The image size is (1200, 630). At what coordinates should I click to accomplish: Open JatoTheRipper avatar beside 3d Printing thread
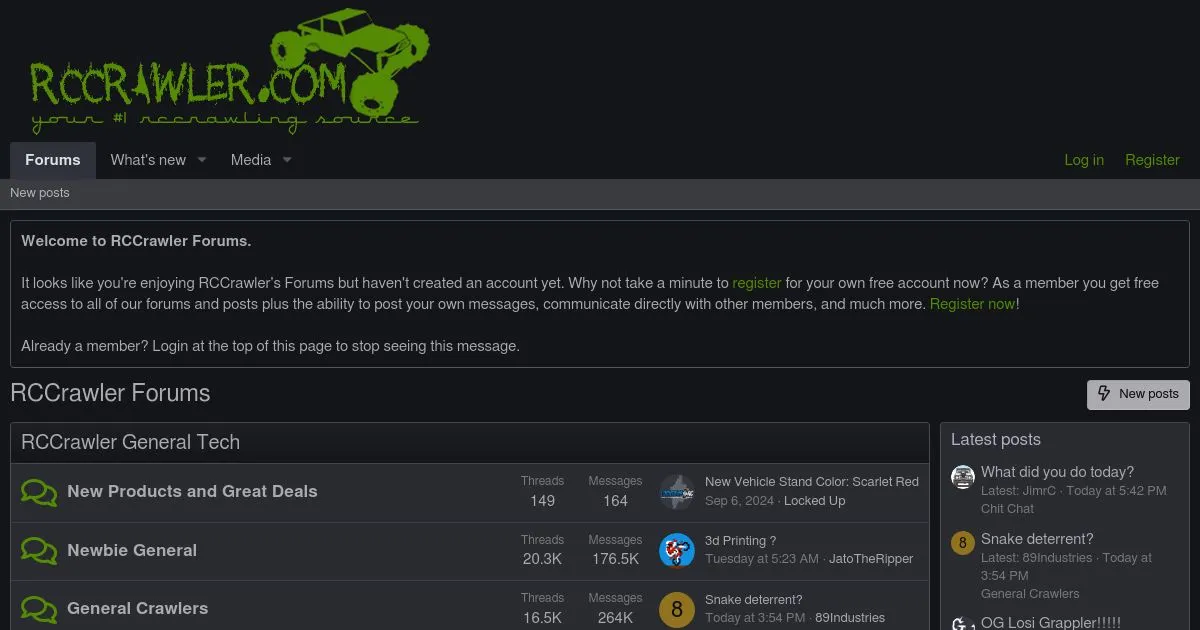pos(677,551)
